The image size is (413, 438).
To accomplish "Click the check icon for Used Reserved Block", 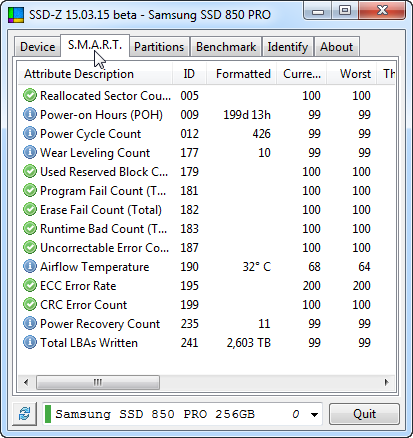I will [30, 172].
